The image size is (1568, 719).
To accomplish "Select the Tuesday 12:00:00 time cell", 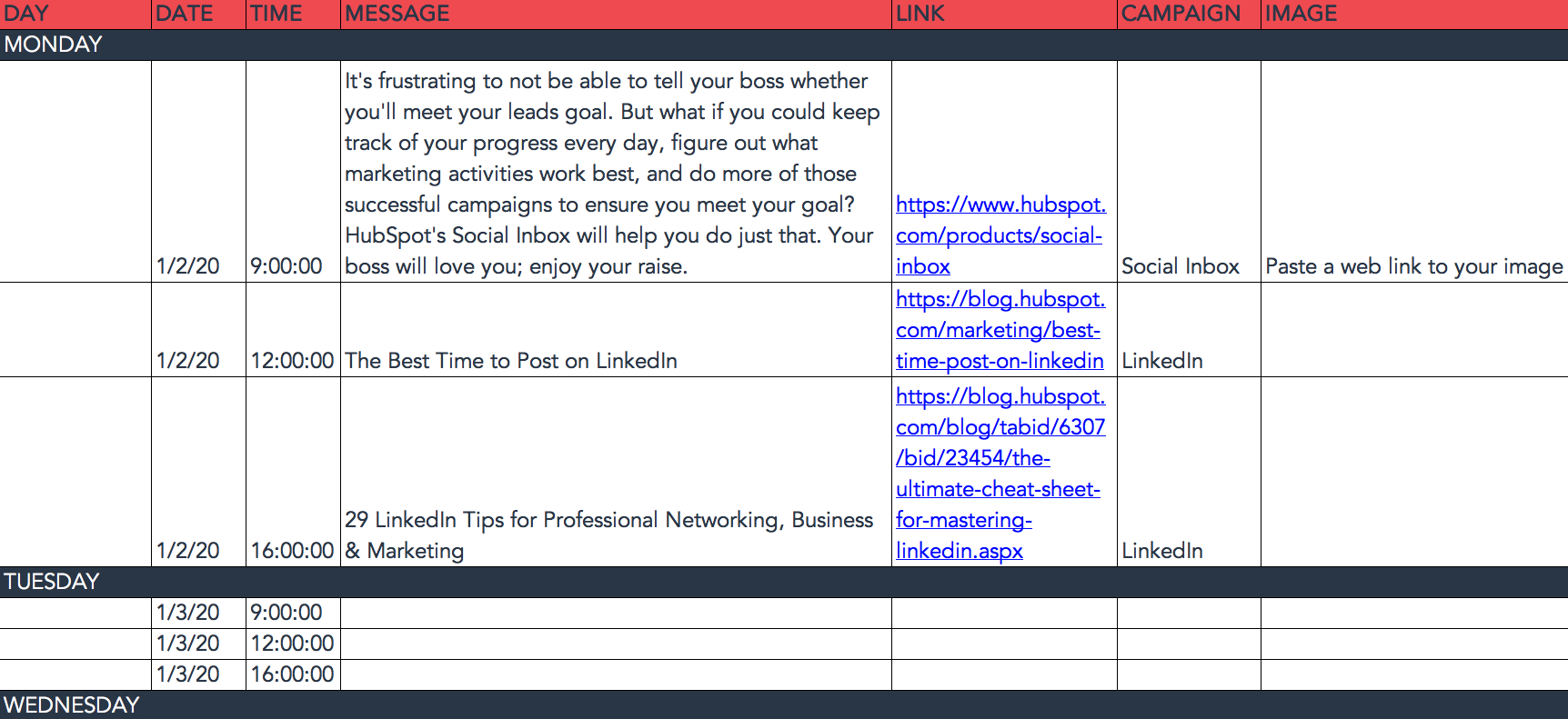I will point(293,644).
